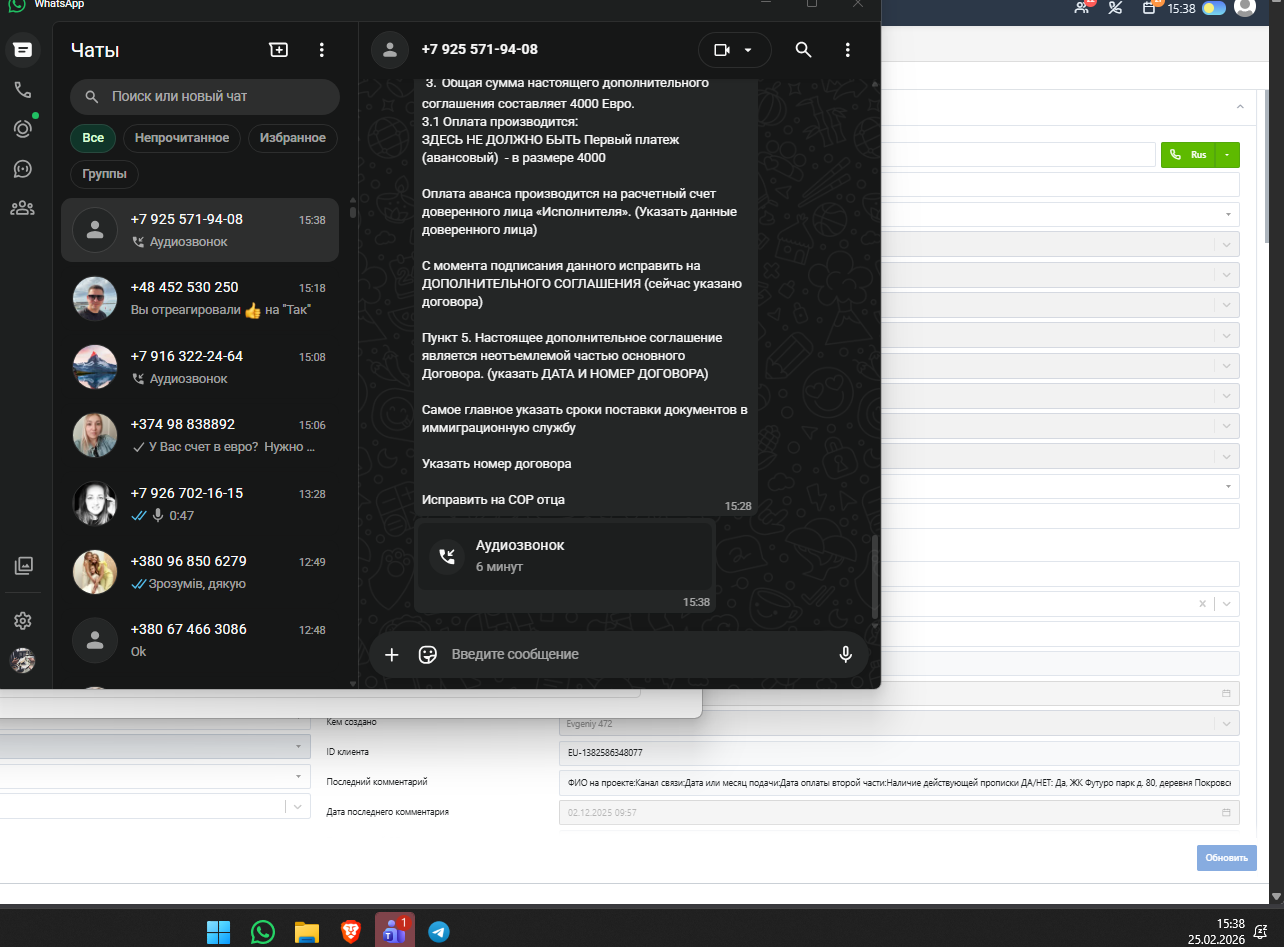1284x947 pixels.
Task: Record a voice message with microphone icon
Action: (x=845, y=654)
